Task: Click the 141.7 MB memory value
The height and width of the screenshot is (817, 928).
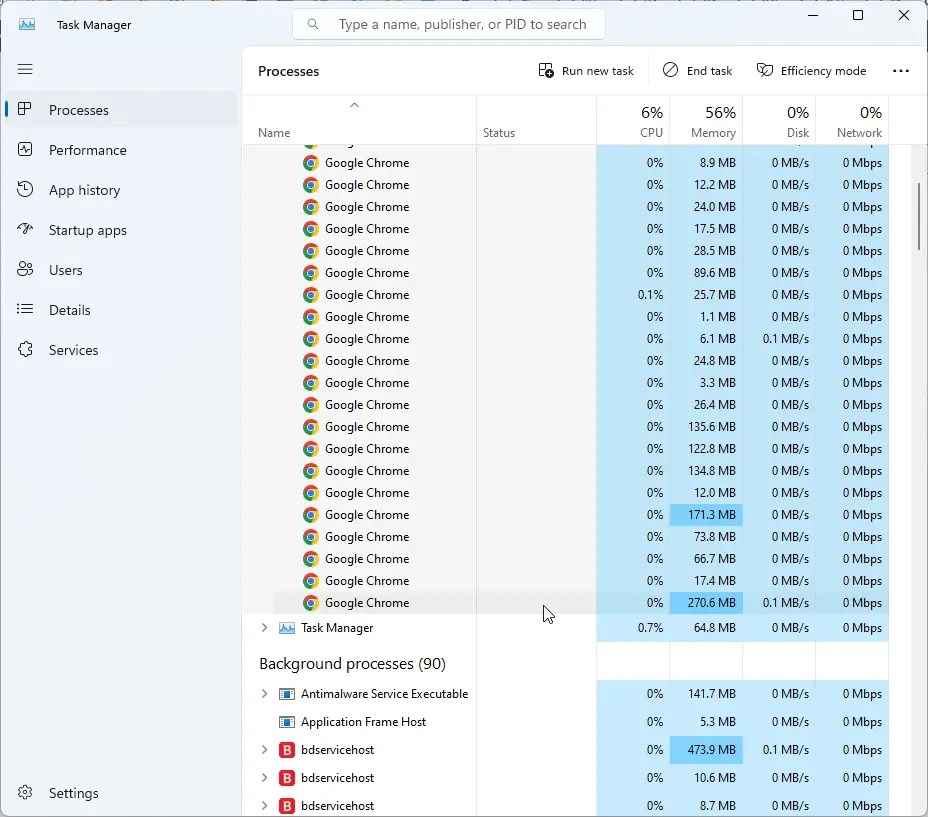Action: click(711, 693)
